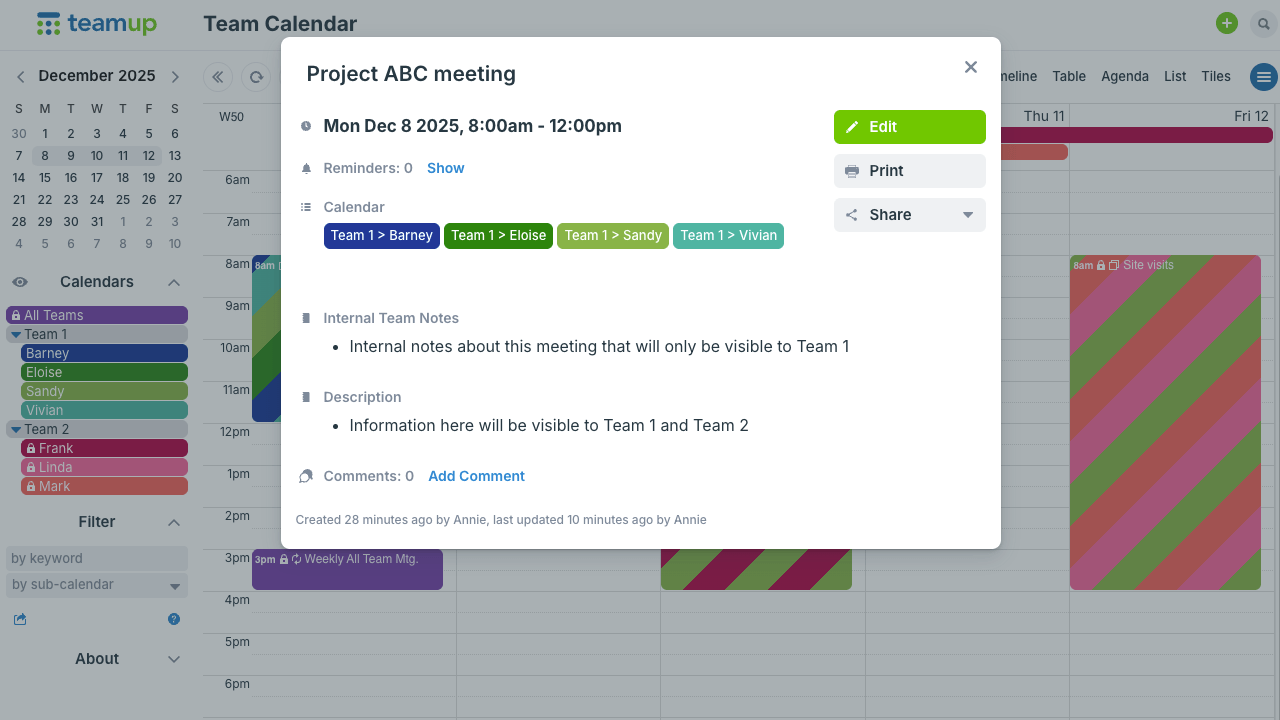Toggle the Barney sub-calendar
The image size is (1280, 720).
(104, 353)
